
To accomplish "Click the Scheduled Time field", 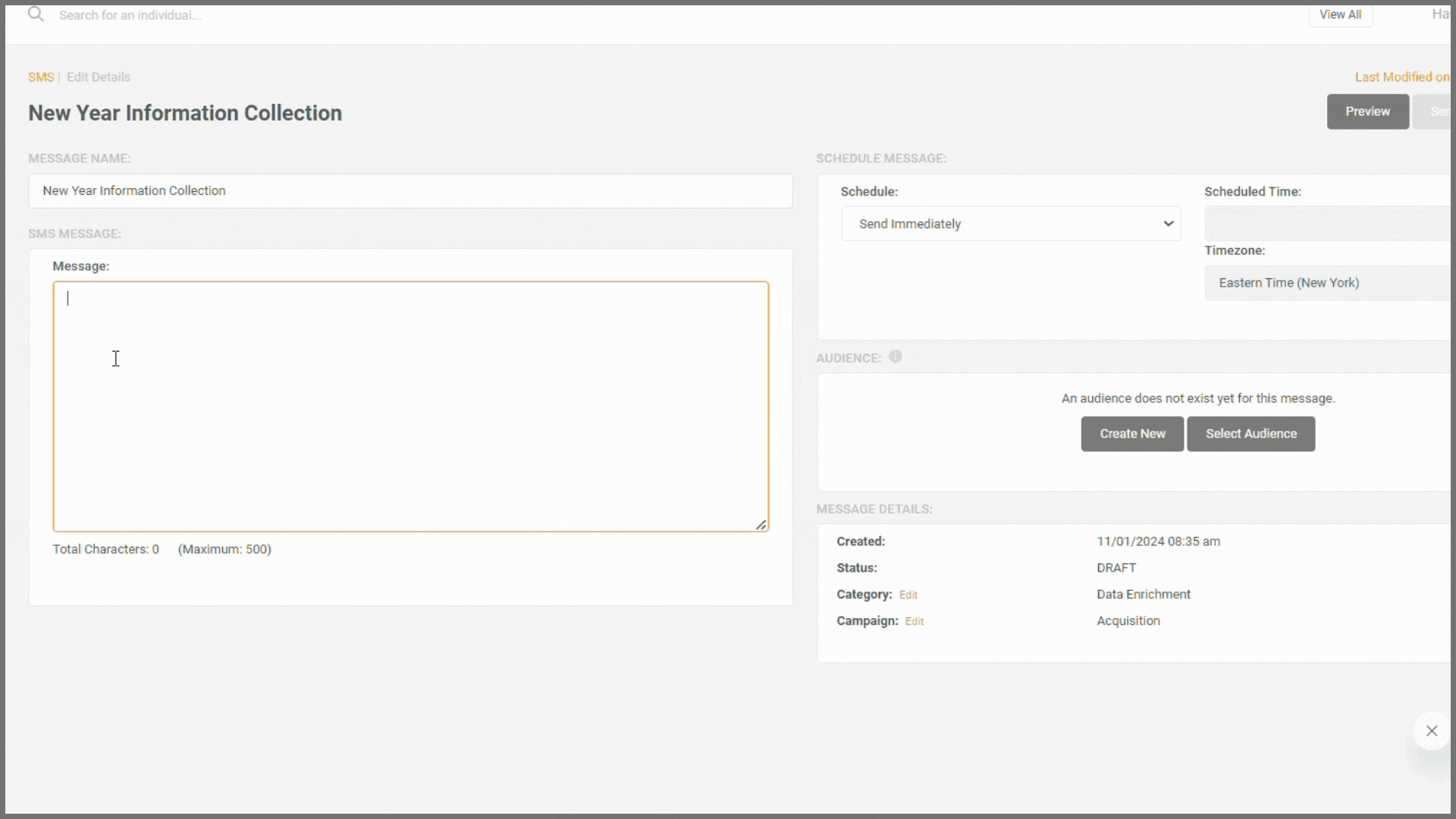I will click(1326, 224).
